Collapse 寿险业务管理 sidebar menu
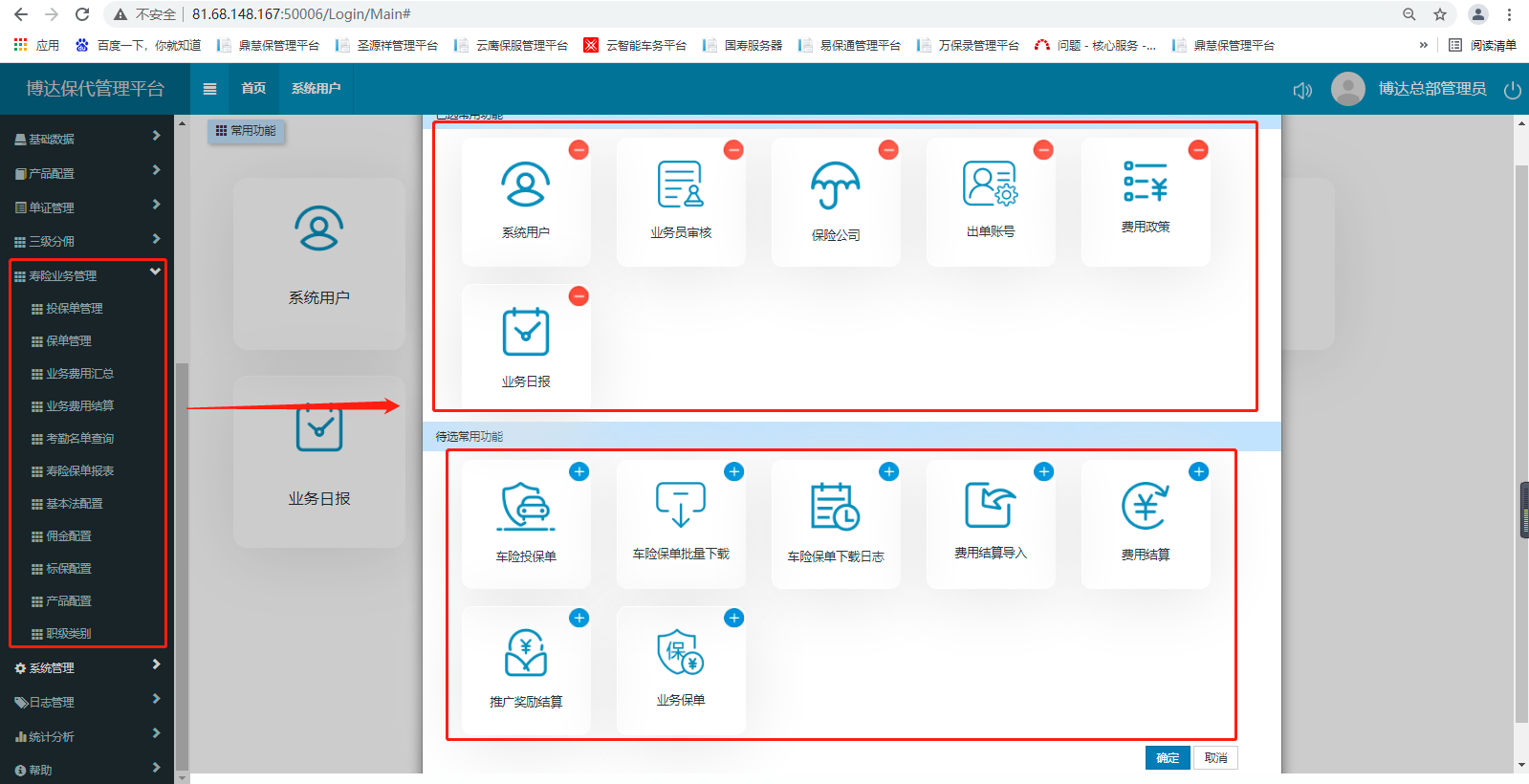This screenshot has width=1529, height=784. point(87,275)
